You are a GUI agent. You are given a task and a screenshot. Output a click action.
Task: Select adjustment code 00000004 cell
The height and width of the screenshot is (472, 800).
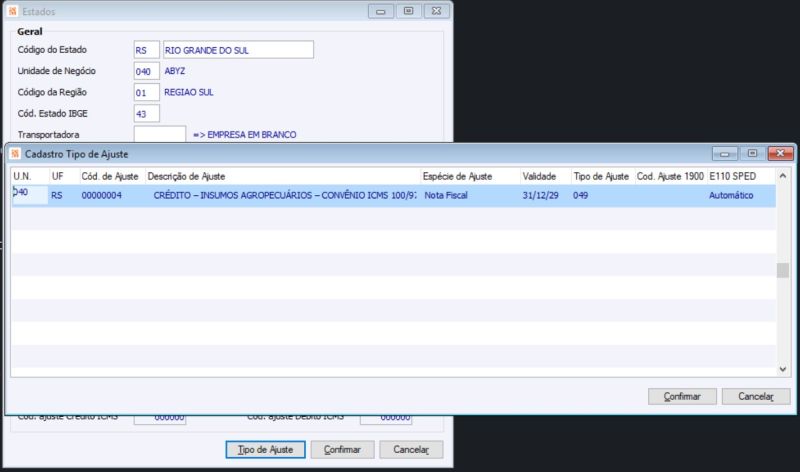(112, 195)
